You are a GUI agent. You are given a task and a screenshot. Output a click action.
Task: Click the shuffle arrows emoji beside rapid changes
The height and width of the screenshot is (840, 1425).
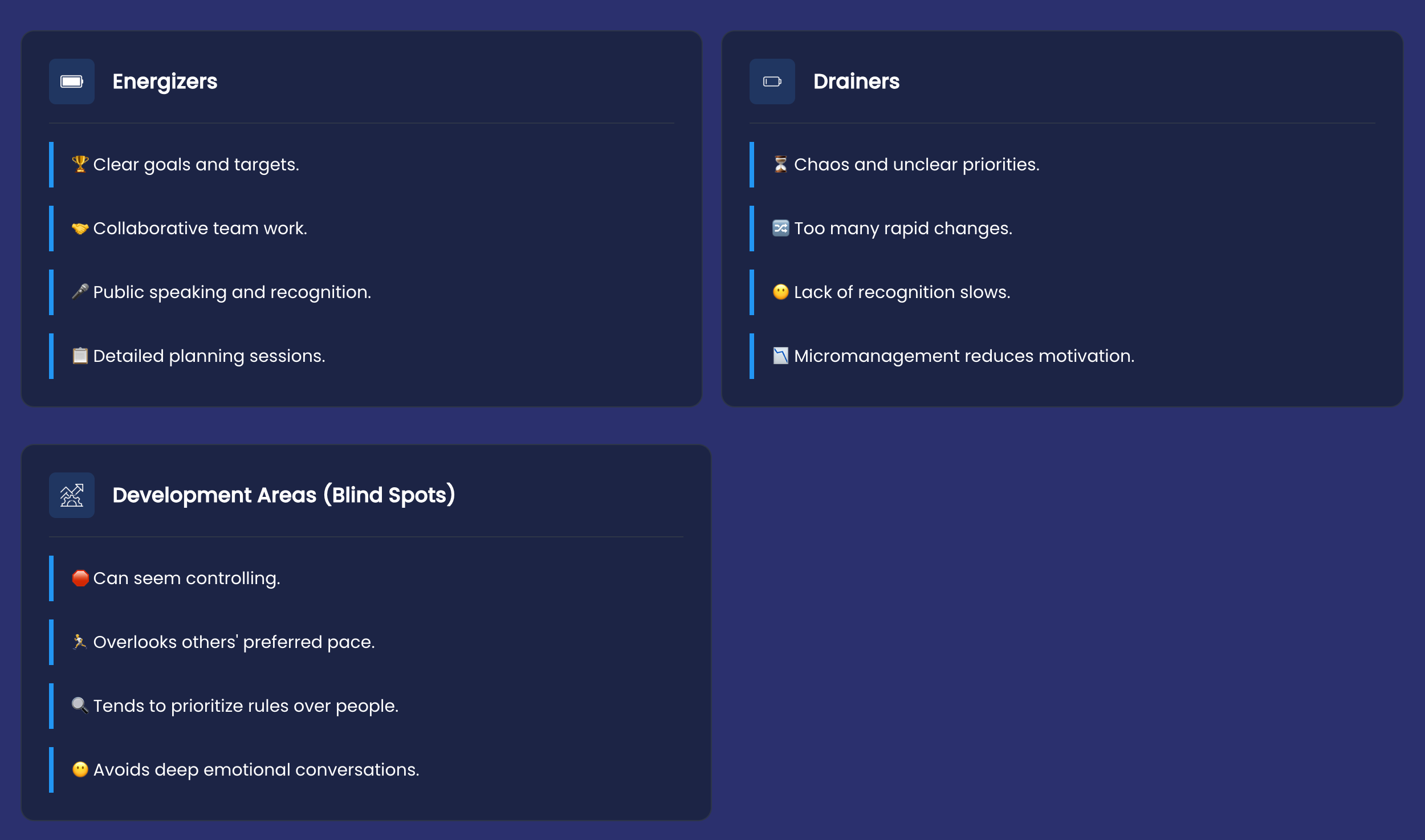(780, 228)
